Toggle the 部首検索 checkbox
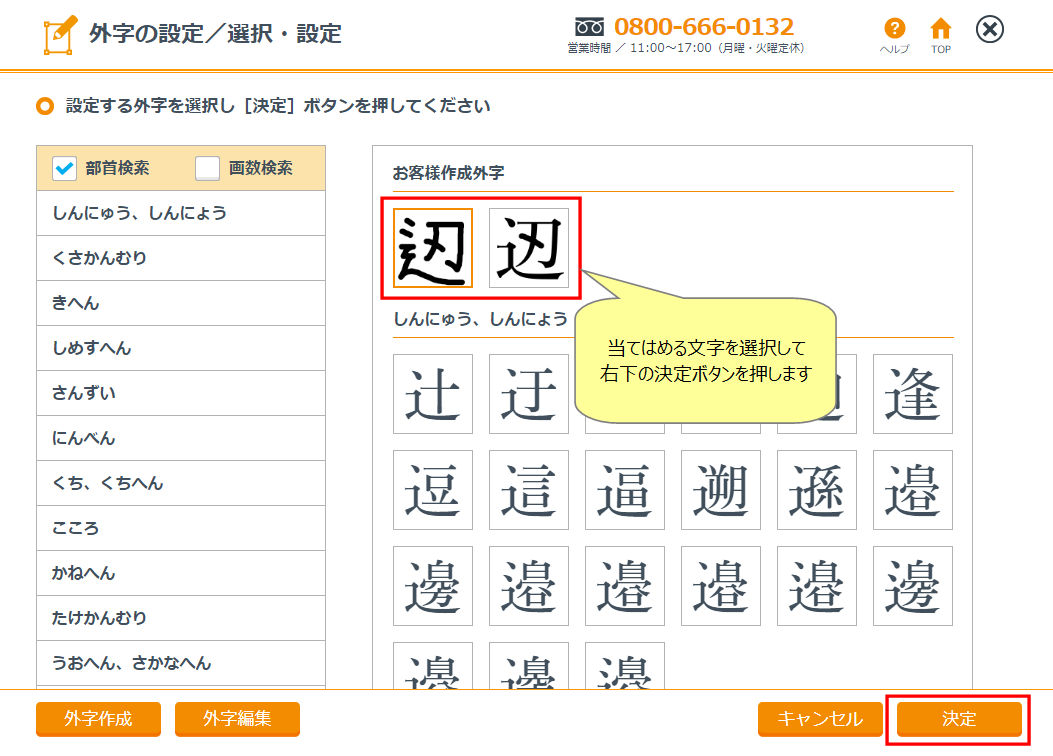Screen dimensions: 1053x756 coord(65,168)
